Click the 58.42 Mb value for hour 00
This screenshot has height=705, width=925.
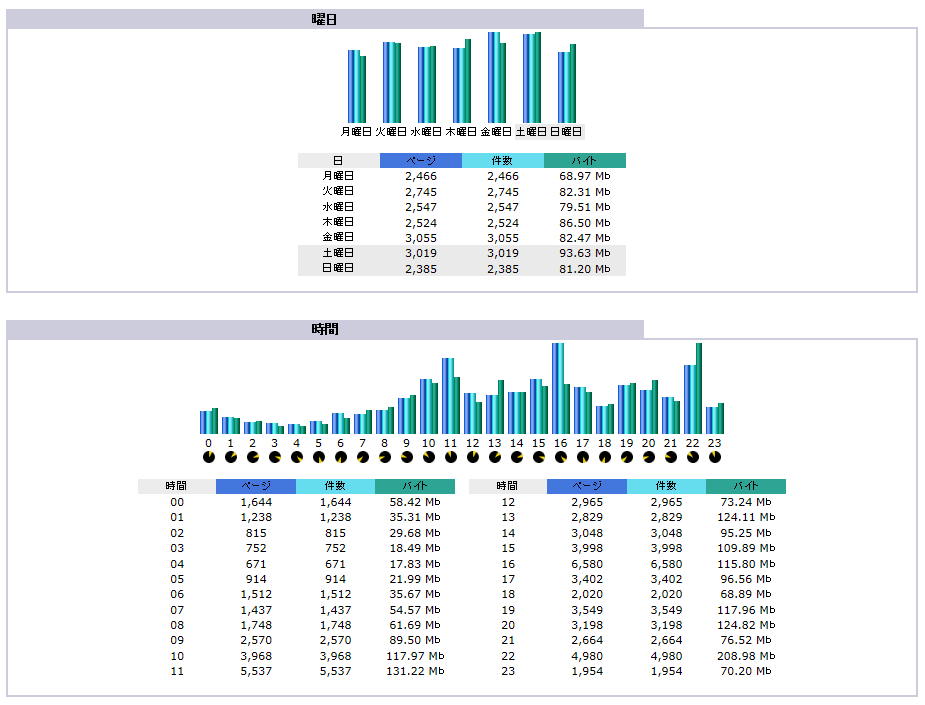coord(415,502)
